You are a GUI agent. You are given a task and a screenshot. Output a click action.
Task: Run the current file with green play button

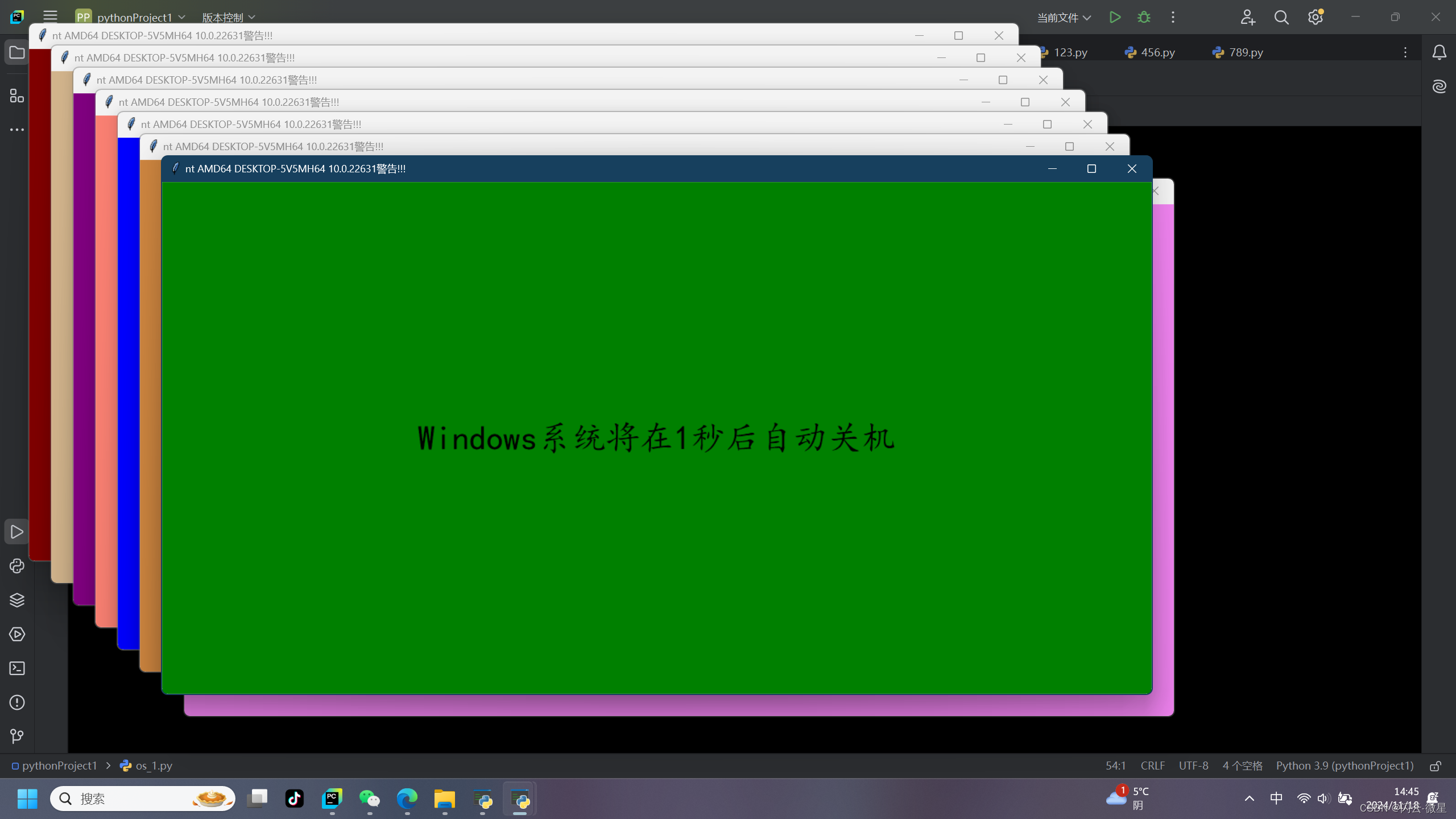point(1115,17)
